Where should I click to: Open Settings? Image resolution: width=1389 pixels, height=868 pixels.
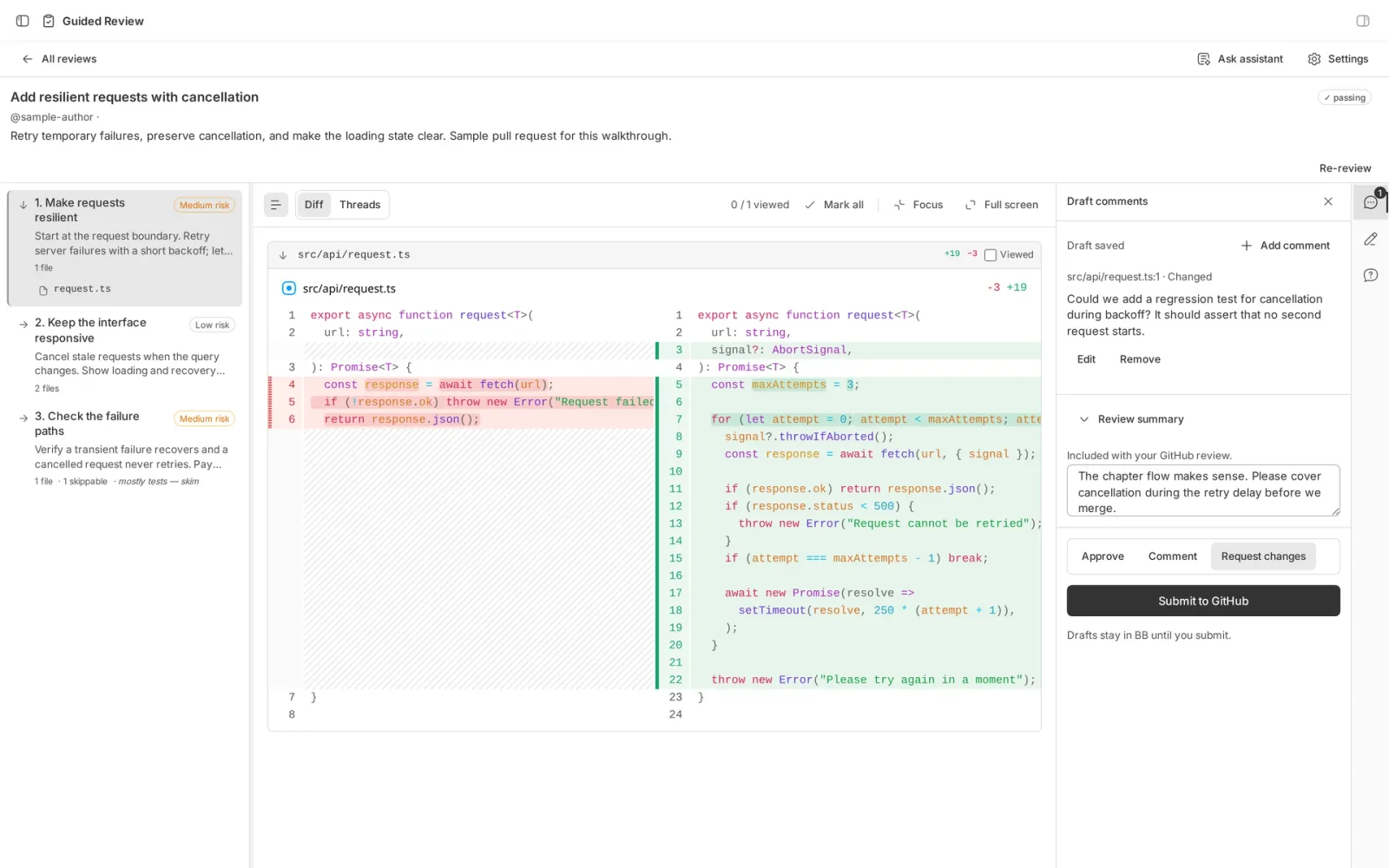[x=1338, y=59]
